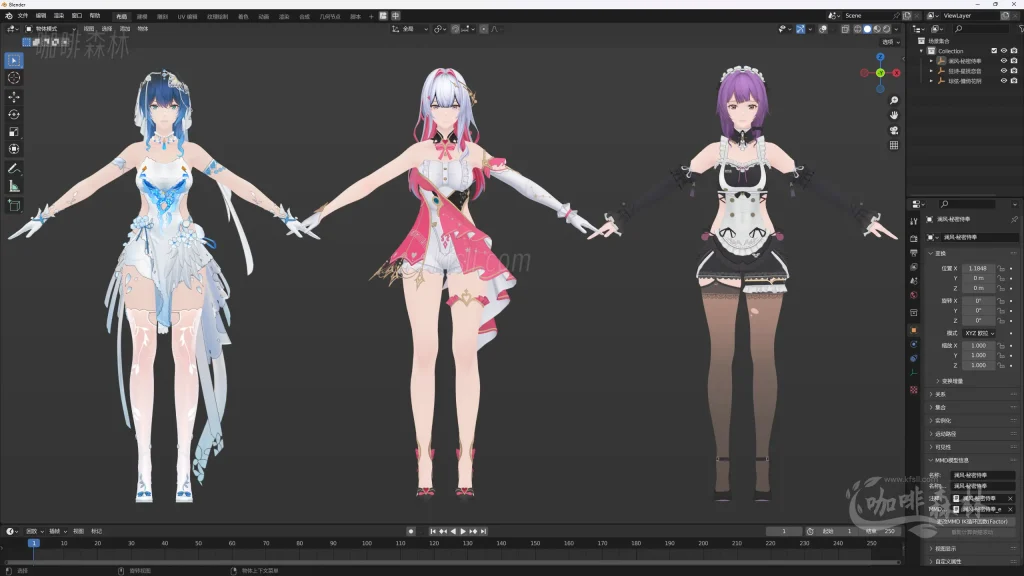
Task: Open transform orientation Global dropdown
Action: pyautogui.click(x=410, y=29)
